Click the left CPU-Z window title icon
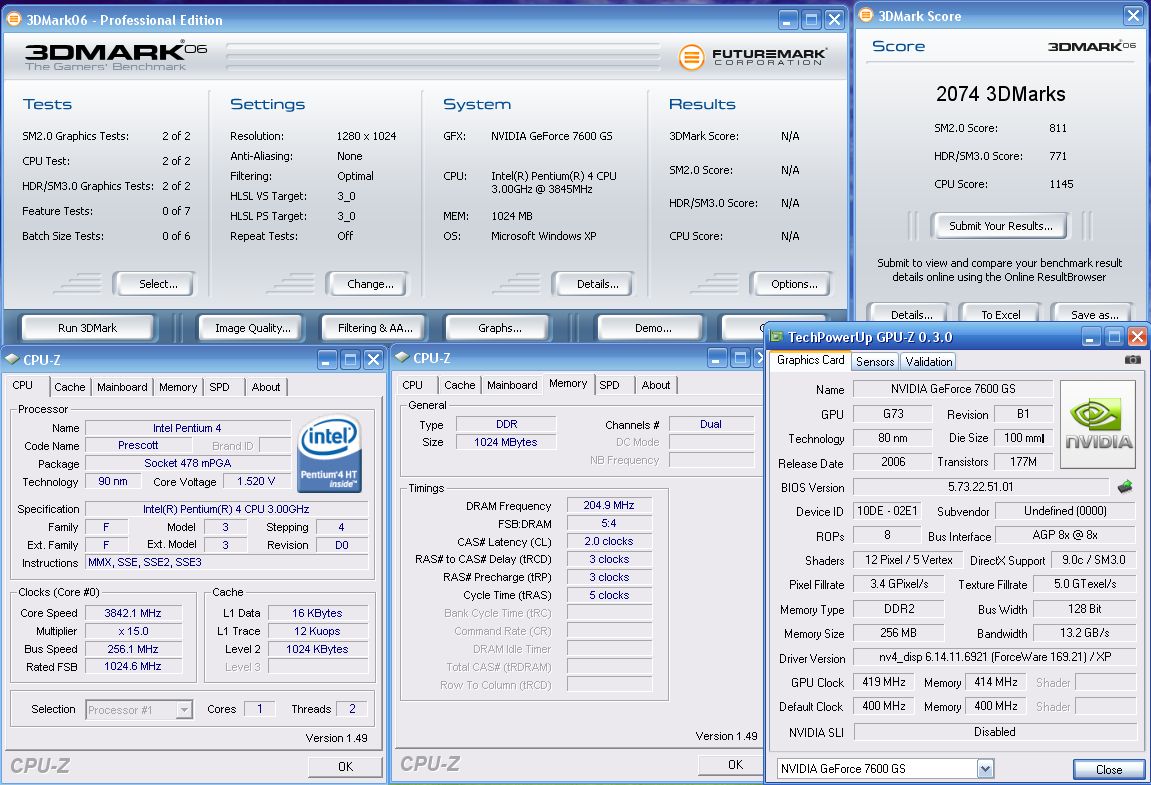The height and width of the screenshot is (785, 1151). (x=12, y=359)
